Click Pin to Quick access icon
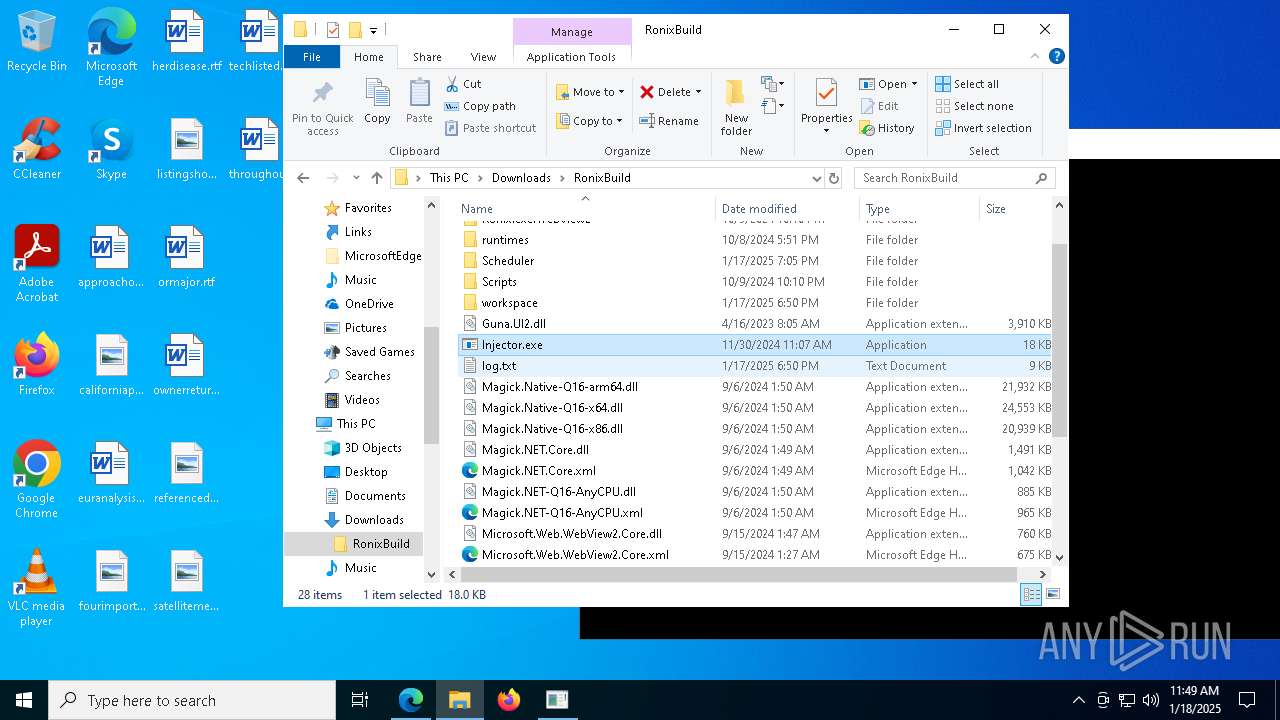 tap(322, 107)
